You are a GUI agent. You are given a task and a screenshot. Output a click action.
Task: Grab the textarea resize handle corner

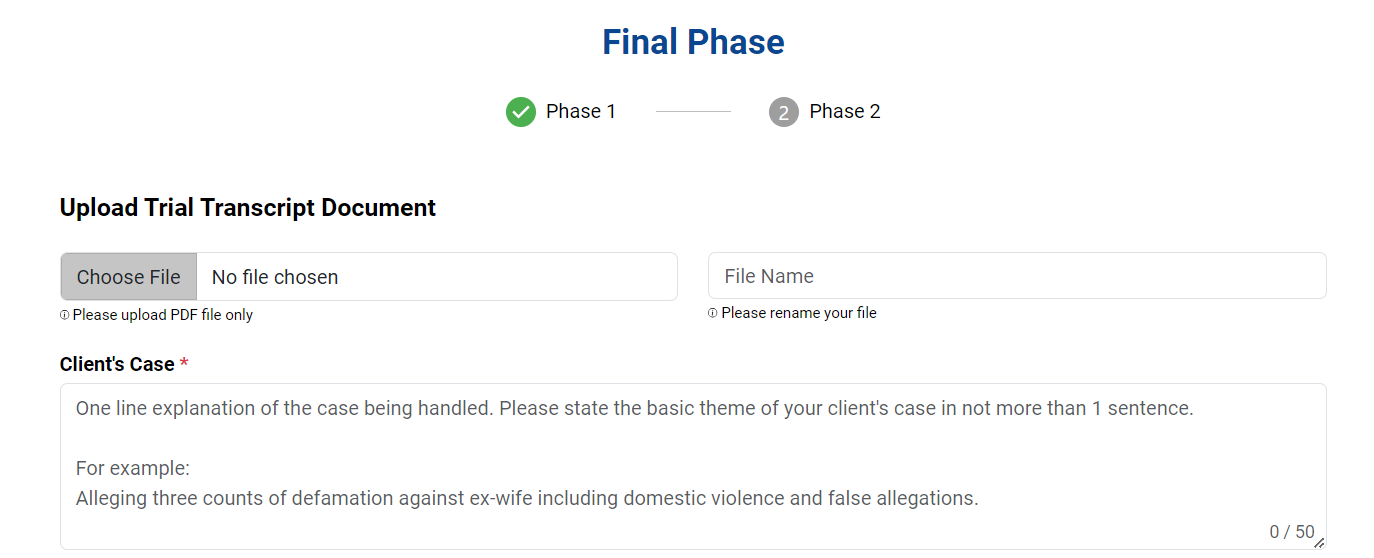[x=1319, y=543]
